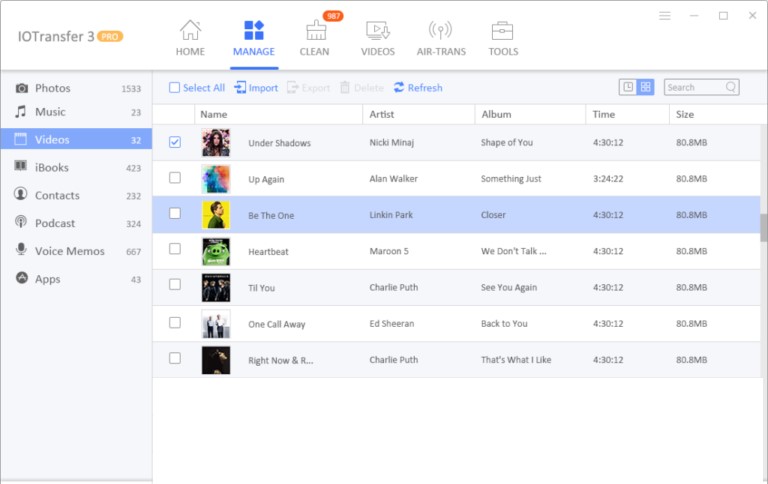The height and width of the screenshot is (484, 768).
Task: Click the Delete button
Action: pos(362,88)
